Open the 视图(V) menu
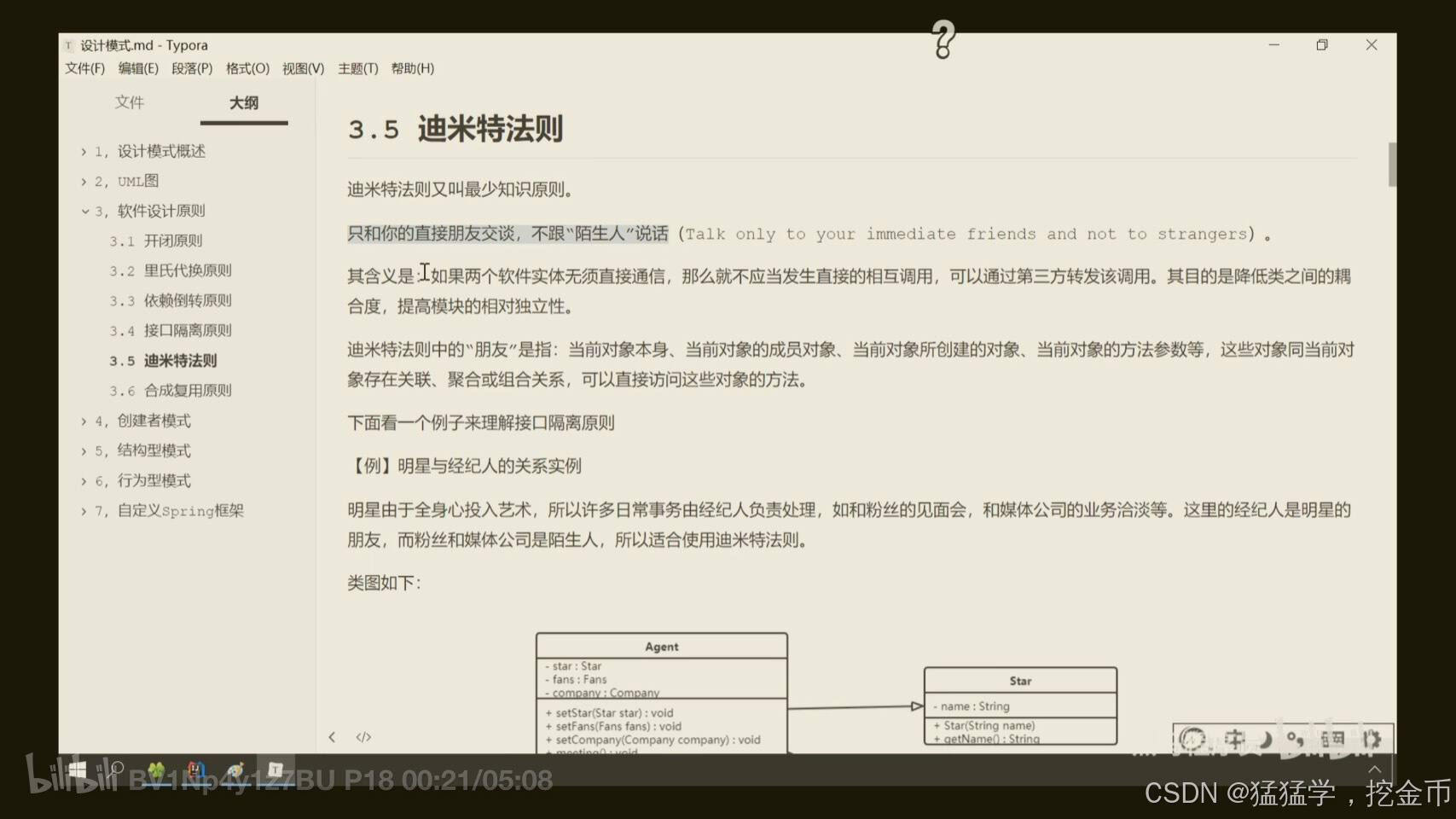The width and height of the screenshot is (1456, 819). pos(303,68)
